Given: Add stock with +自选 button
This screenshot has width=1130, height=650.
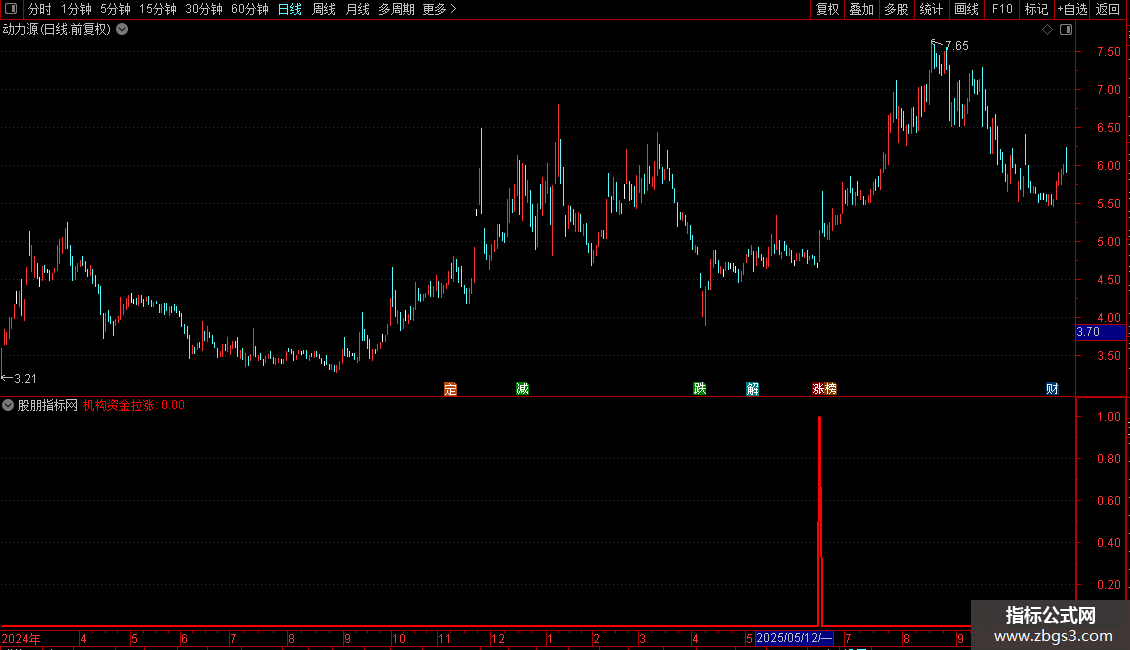Looking at the screenshot, I should click(x=1072, y=9).
